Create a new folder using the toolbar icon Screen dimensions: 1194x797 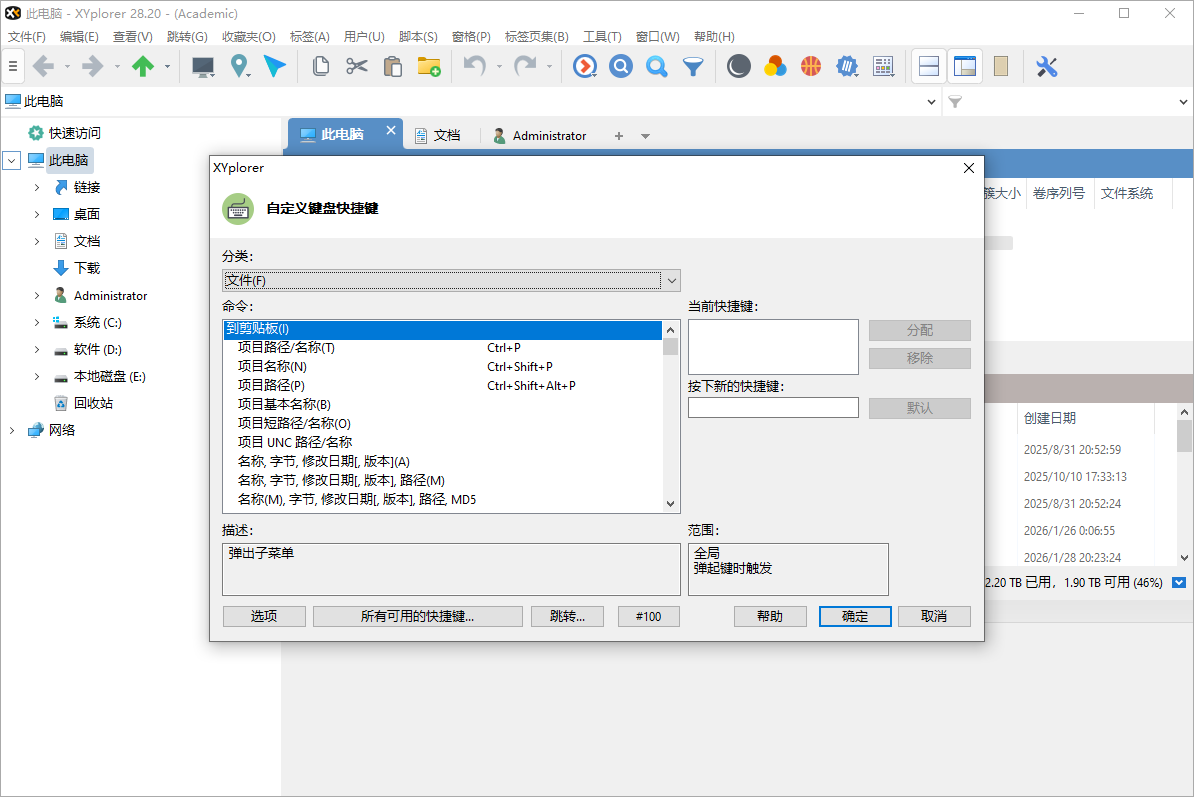pos(429,66)
